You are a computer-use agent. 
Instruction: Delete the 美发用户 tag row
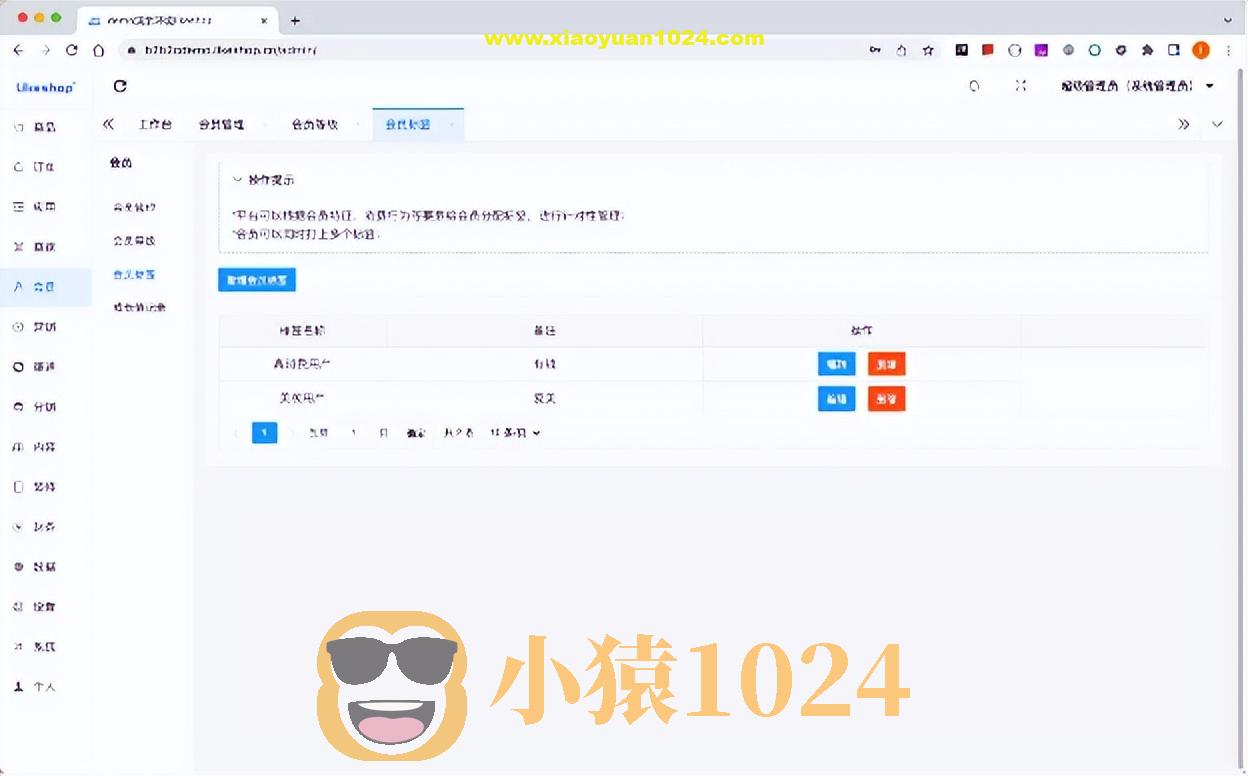pyautogui.click(x=885, y=398)
